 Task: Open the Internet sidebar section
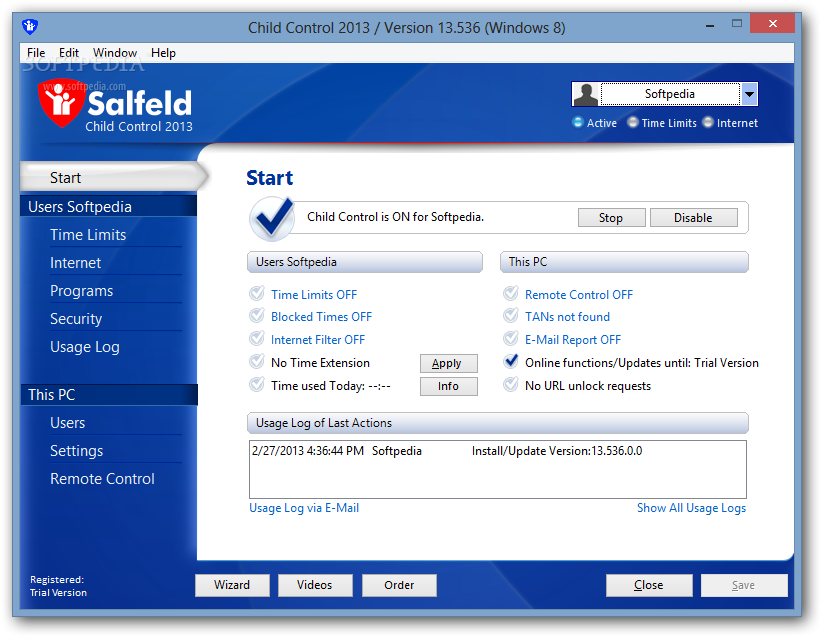click(75, 263)
